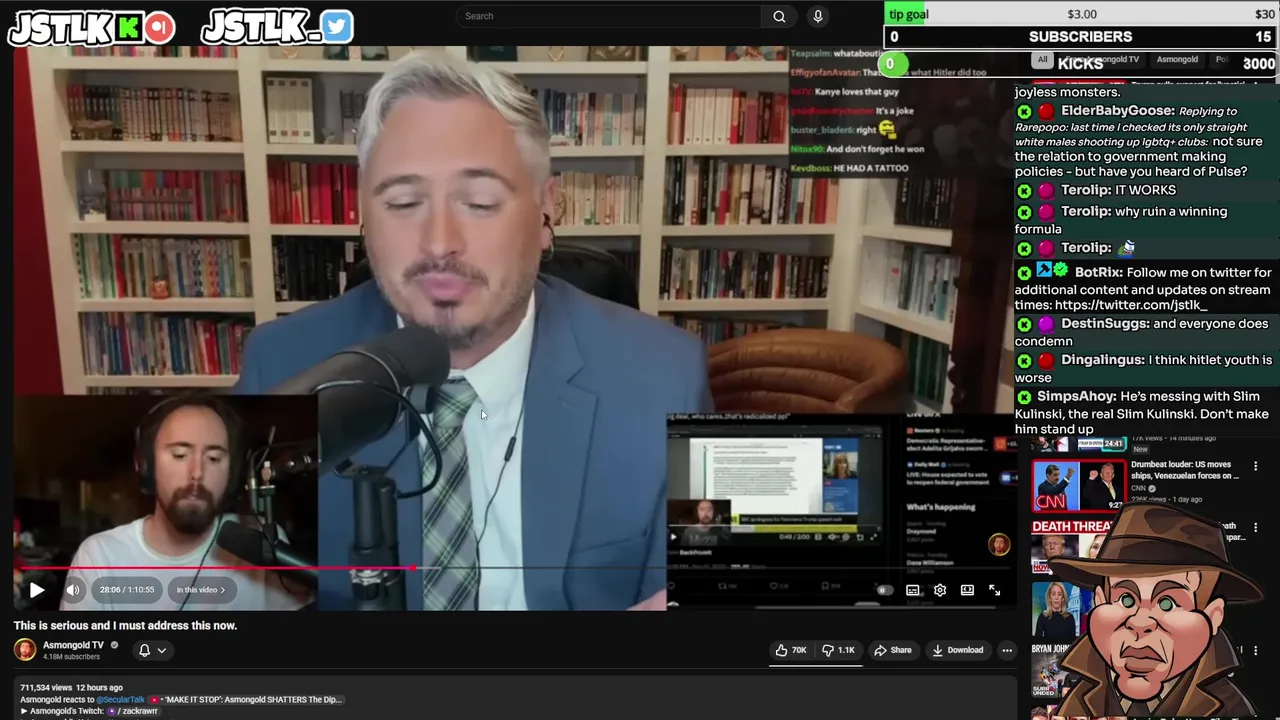Click SUBSCRIBERS goal bar
This screenshot has height=720, width=1280.
point(1080,37)
